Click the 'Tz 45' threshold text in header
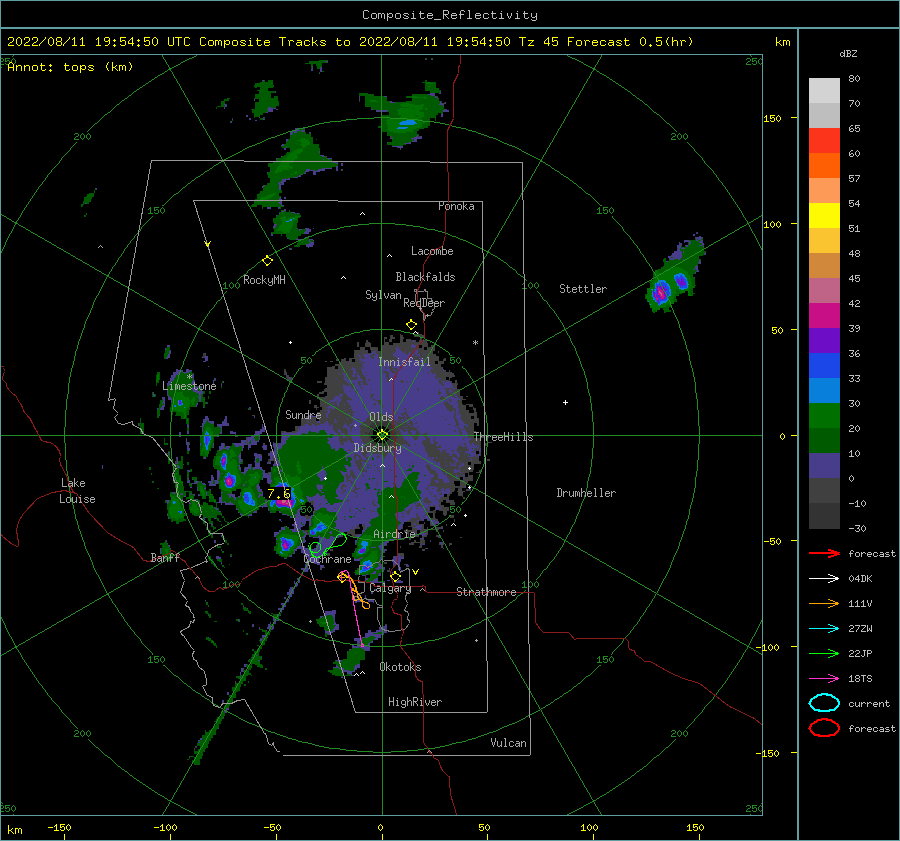This screenshot has height=841, width=900. click(x=538, y=42)
